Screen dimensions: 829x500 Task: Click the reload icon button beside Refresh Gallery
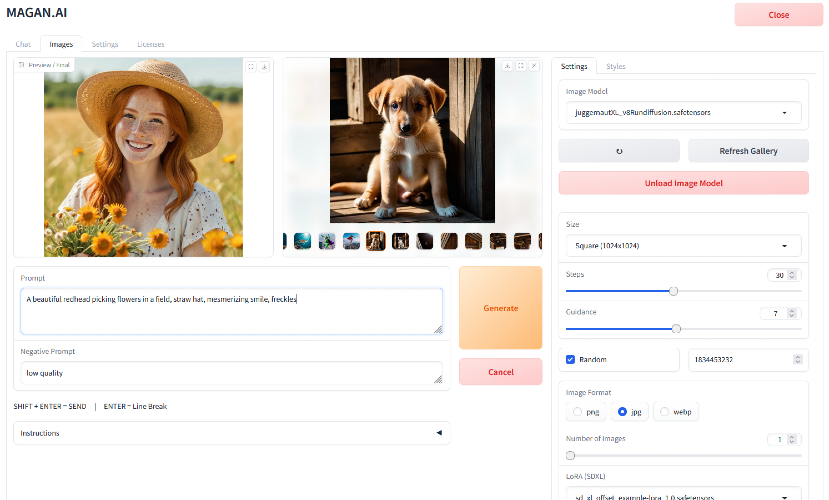(x=619, y=151)
